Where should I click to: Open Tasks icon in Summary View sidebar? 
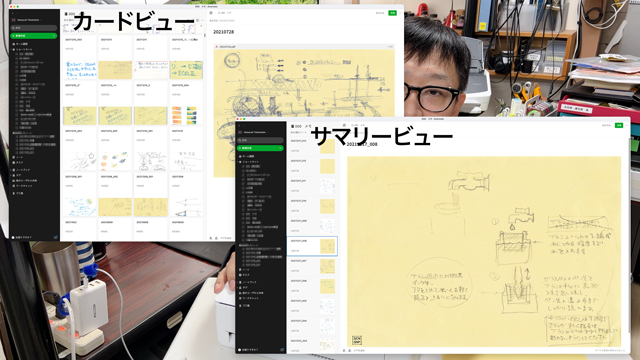click(240, 275)
